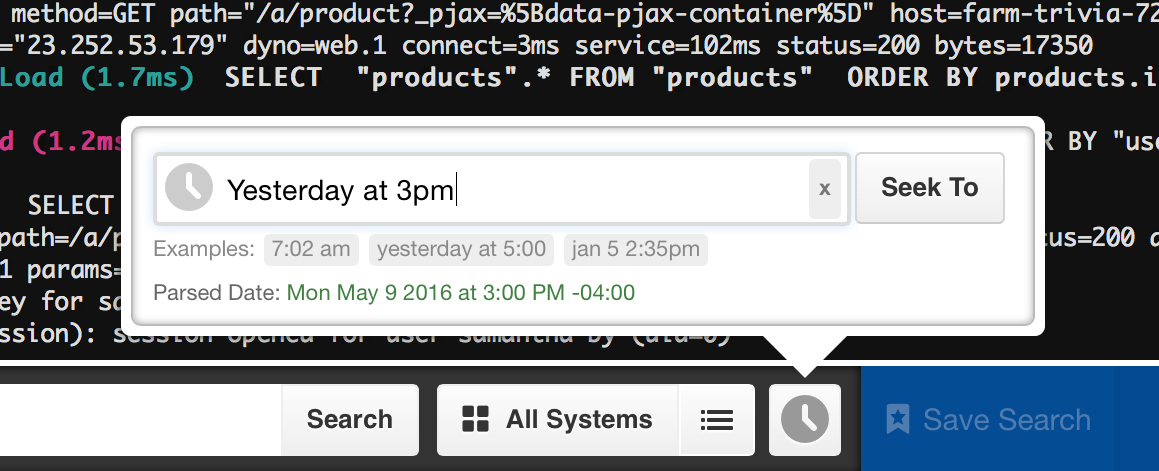The height and width of the screenshot is (471, 1159).
Task: Click the bookmark star icon in Save Search
Action: point(898,419)
